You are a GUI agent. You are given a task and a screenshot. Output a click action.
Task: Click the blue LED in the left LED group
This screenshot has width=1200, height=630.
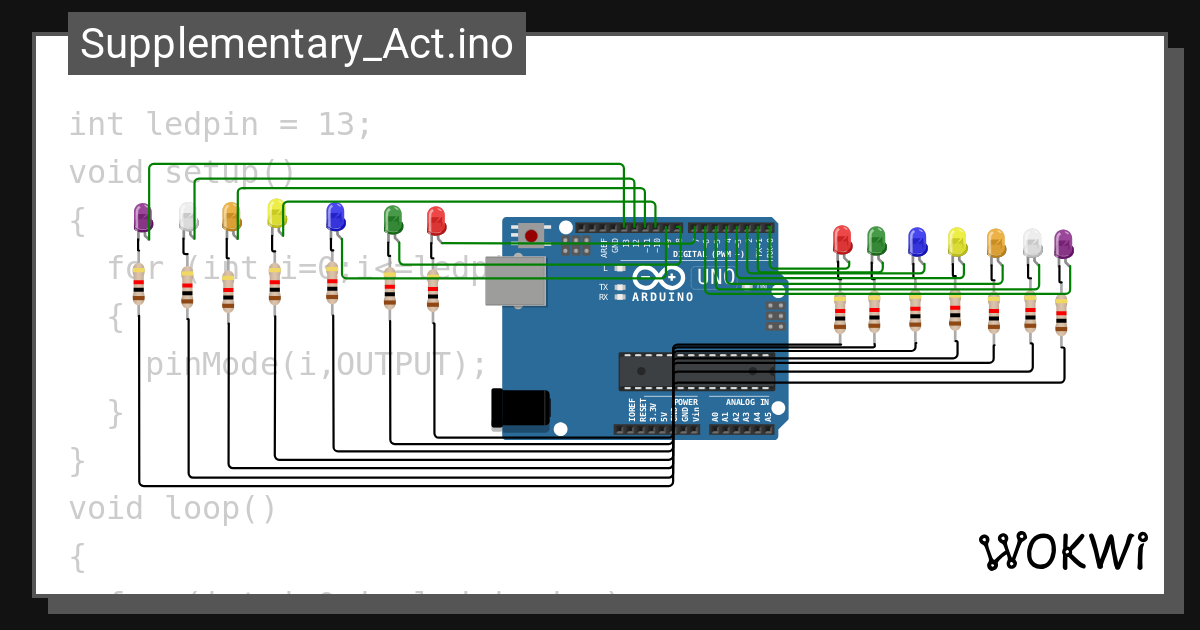tap(335, 217)
